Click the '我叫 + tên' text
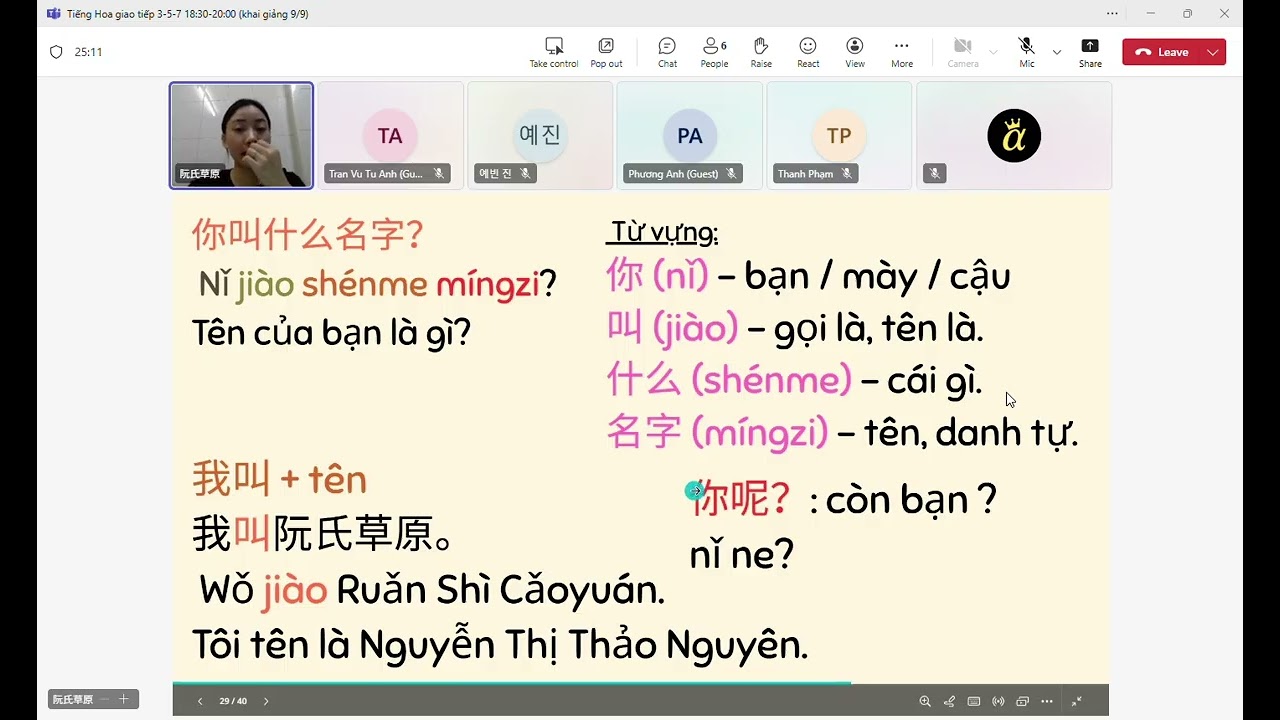This screenshot has width=1280, height=720. click(279, 481)
